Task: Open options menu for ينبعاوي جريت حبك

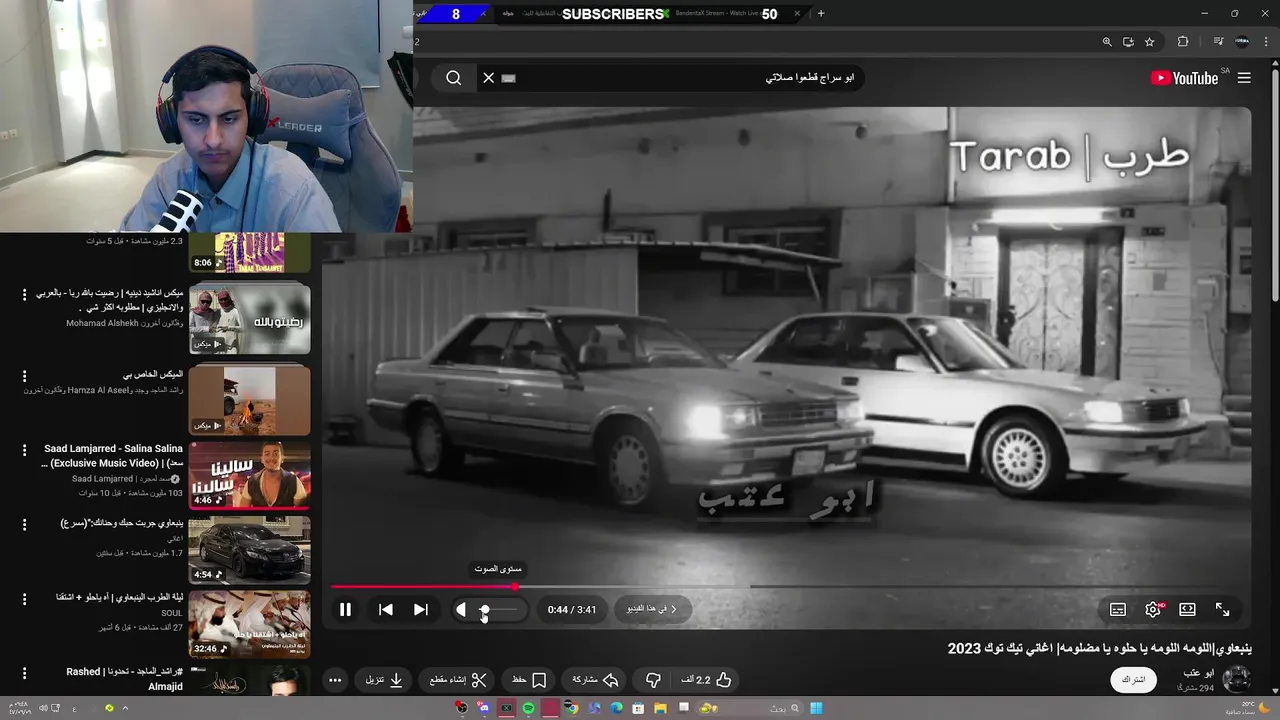Action: (x=25, y=524)
